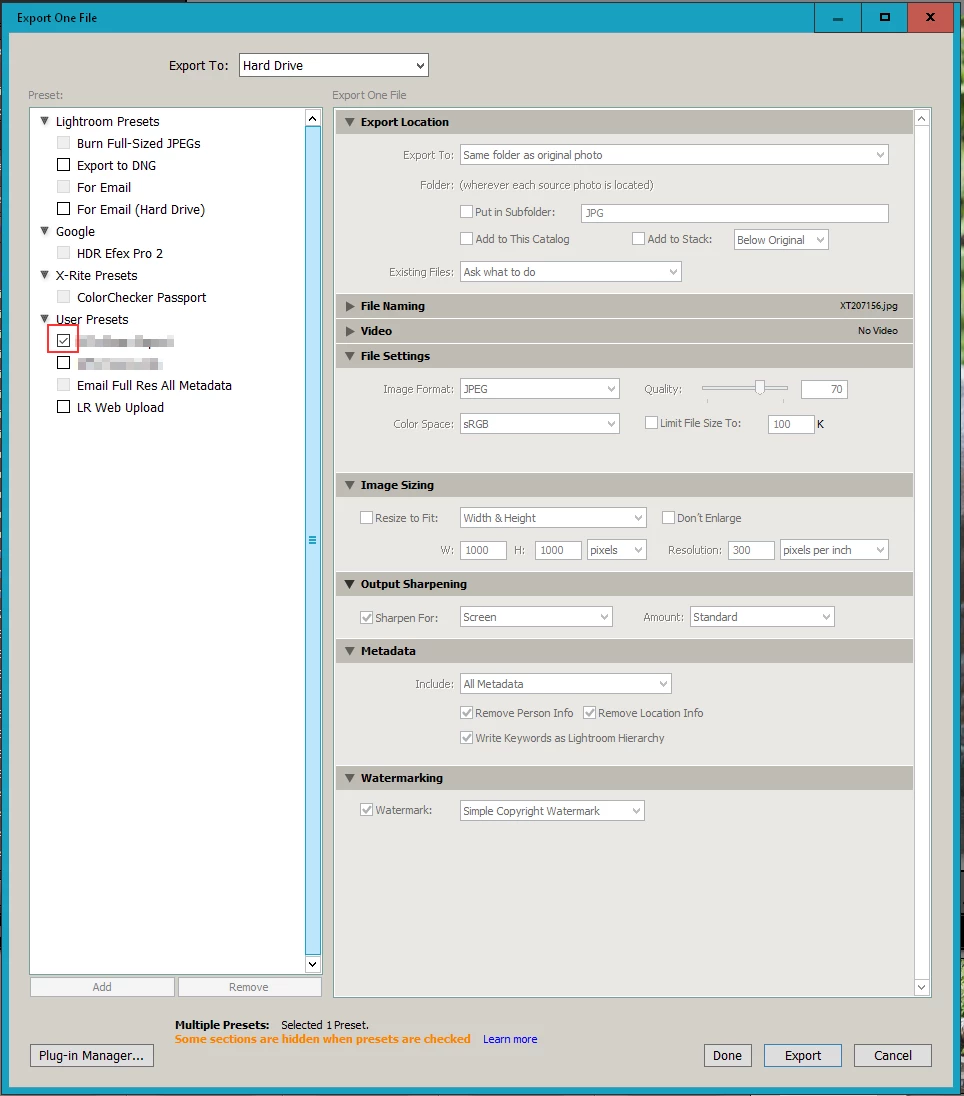This screenshot has height=1096, width=964.
Task: Click the Done button
Action: coord(728,1055)
